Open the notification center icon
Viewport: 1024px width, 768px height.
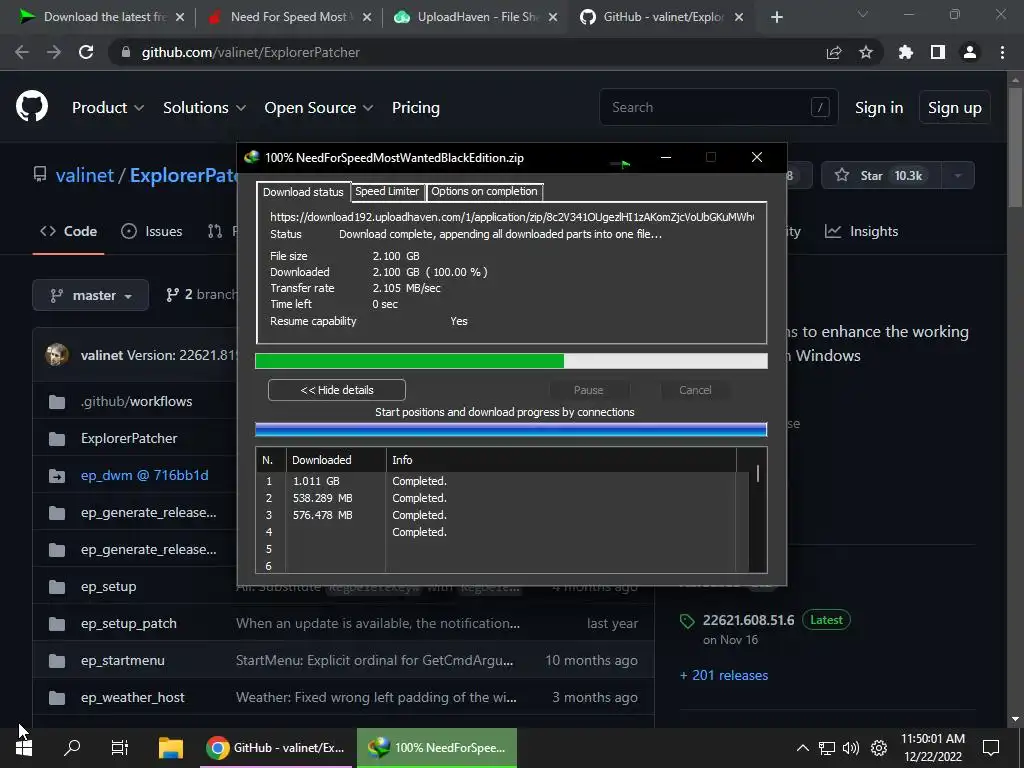point(991,748)
